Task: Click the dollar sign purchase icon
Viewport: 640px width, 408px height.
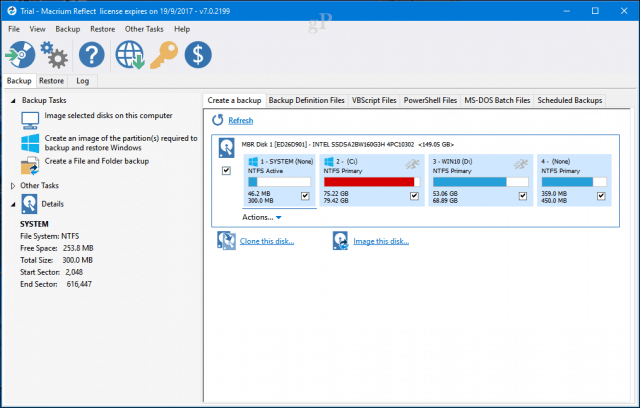Action: 198,54
